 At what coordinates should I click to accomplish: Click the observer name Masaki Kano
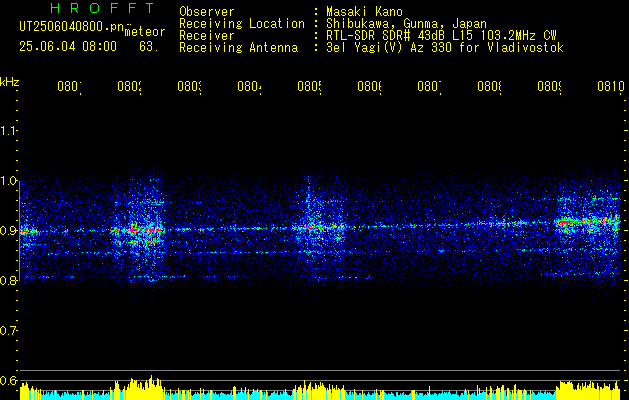(x=364, y=12)
